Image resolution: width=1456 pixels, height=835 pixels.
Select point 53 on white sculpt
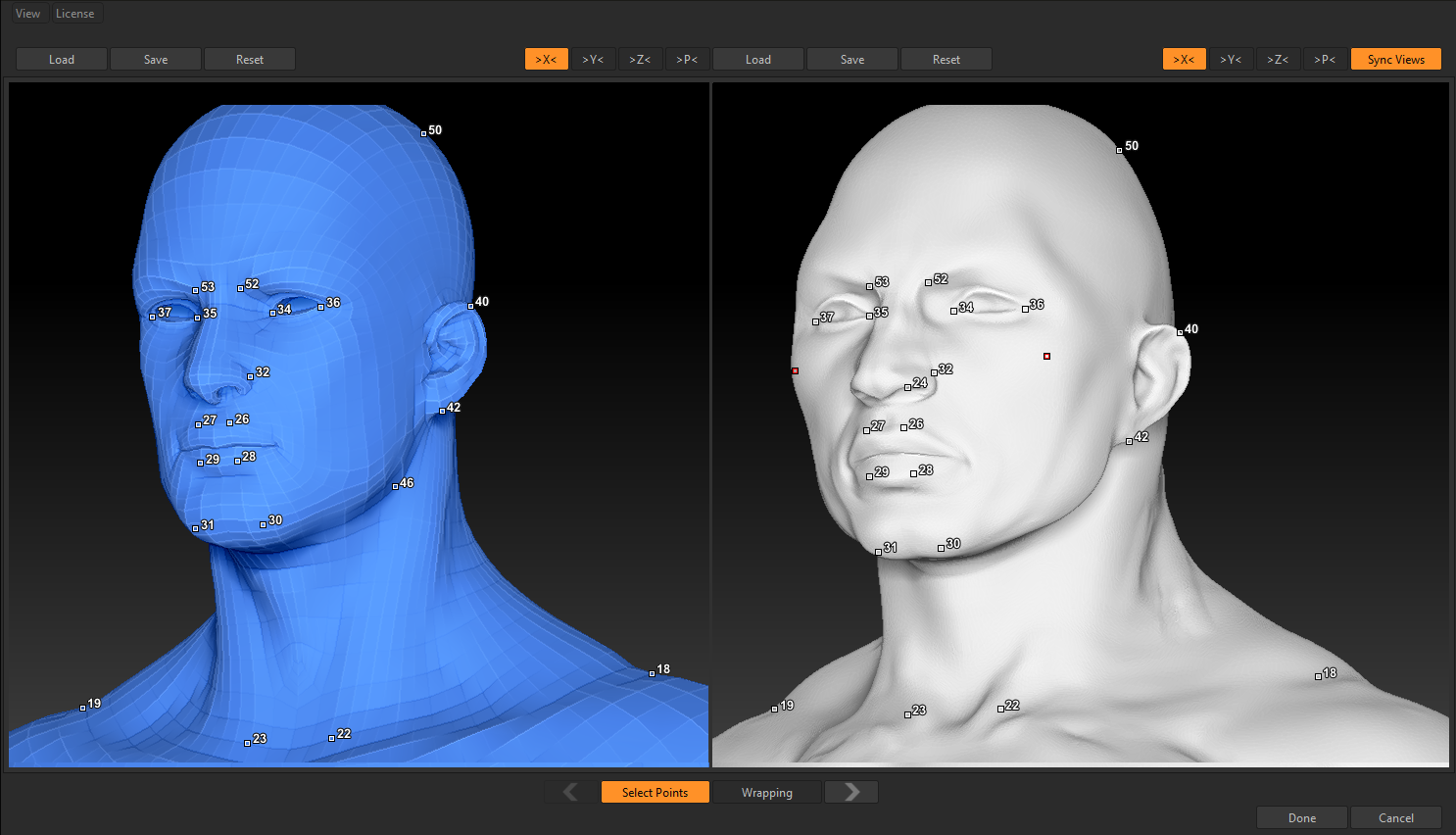(x=869, y=286)
